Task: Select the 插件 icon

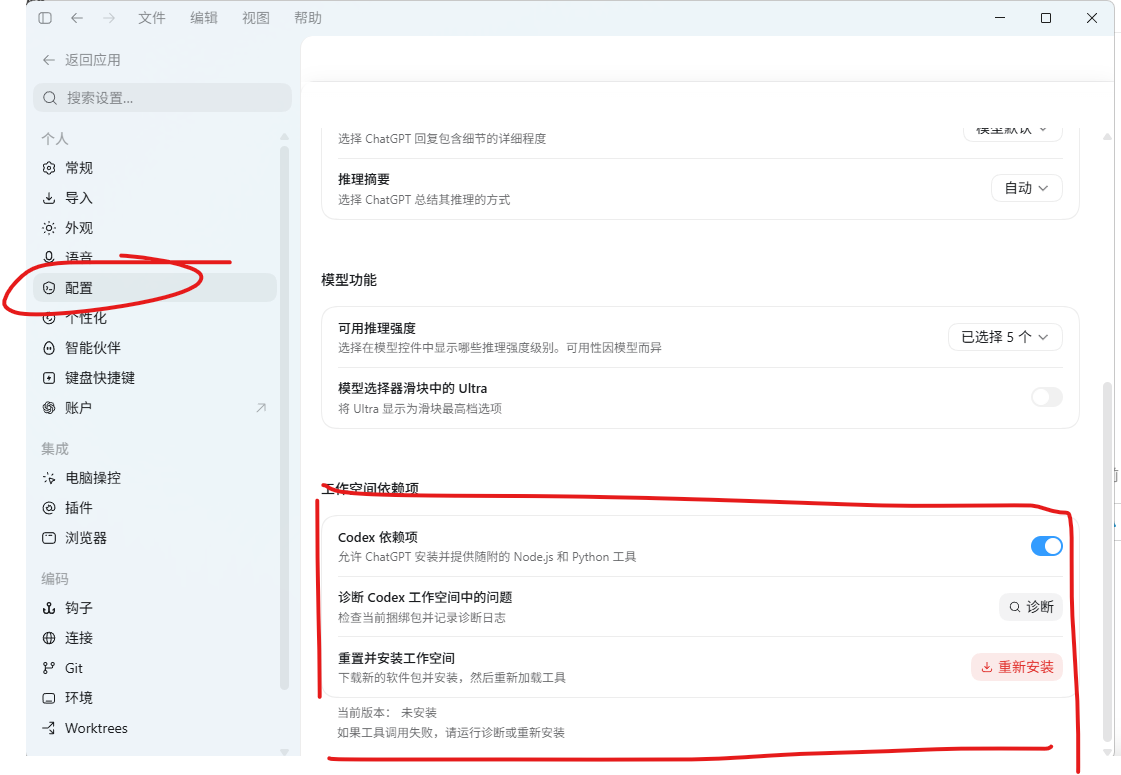Action: tap(49, 508)
